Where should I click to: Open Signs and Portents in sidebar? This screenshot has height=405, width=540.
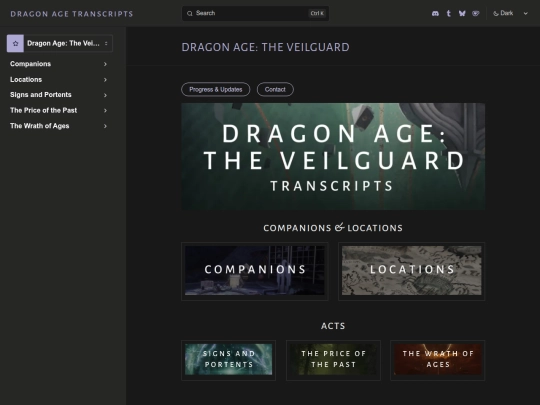(x=41, y=95)
